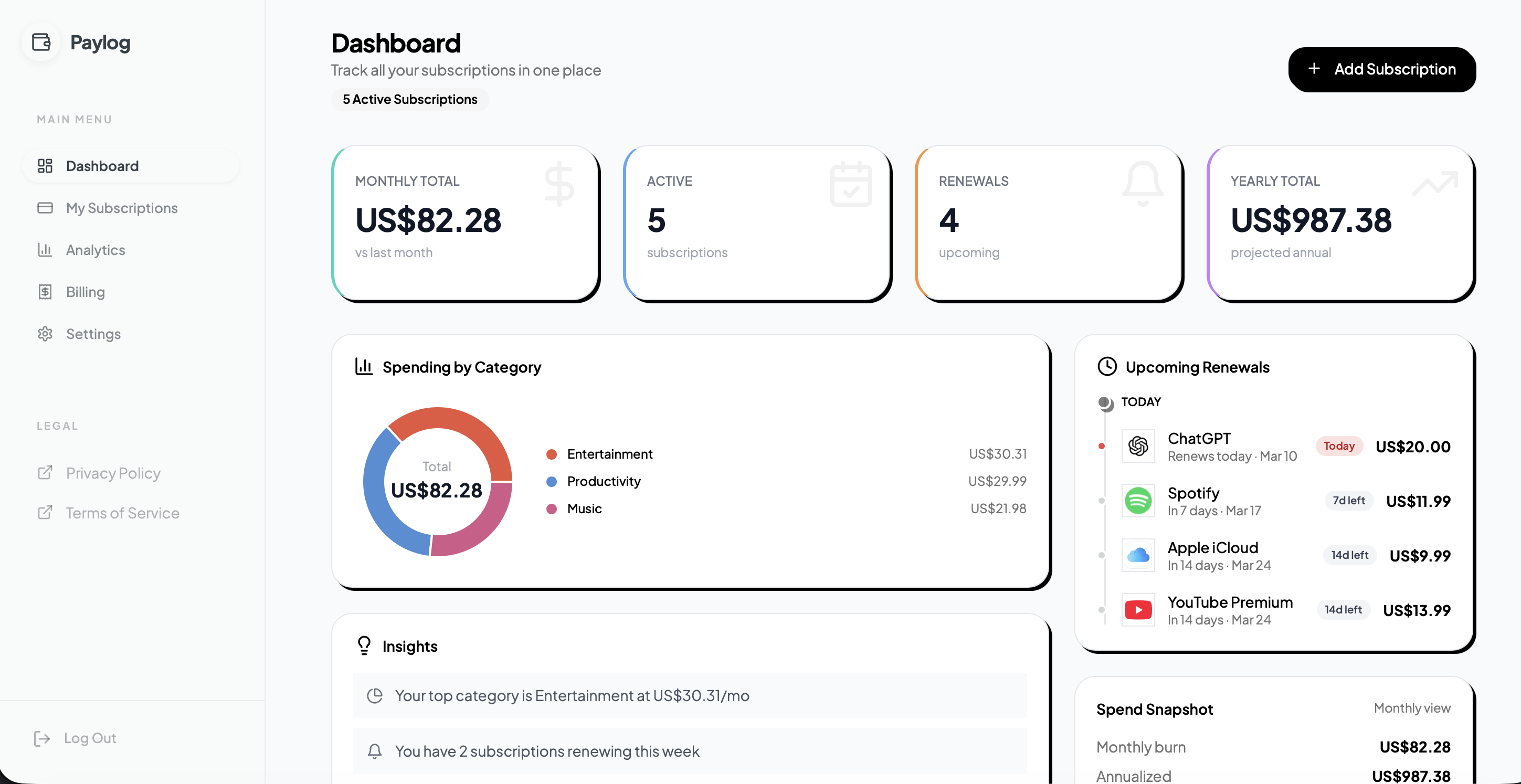Select the Dashboard grid icon in sidebar

pyautogui.click(x=46, y=166)
